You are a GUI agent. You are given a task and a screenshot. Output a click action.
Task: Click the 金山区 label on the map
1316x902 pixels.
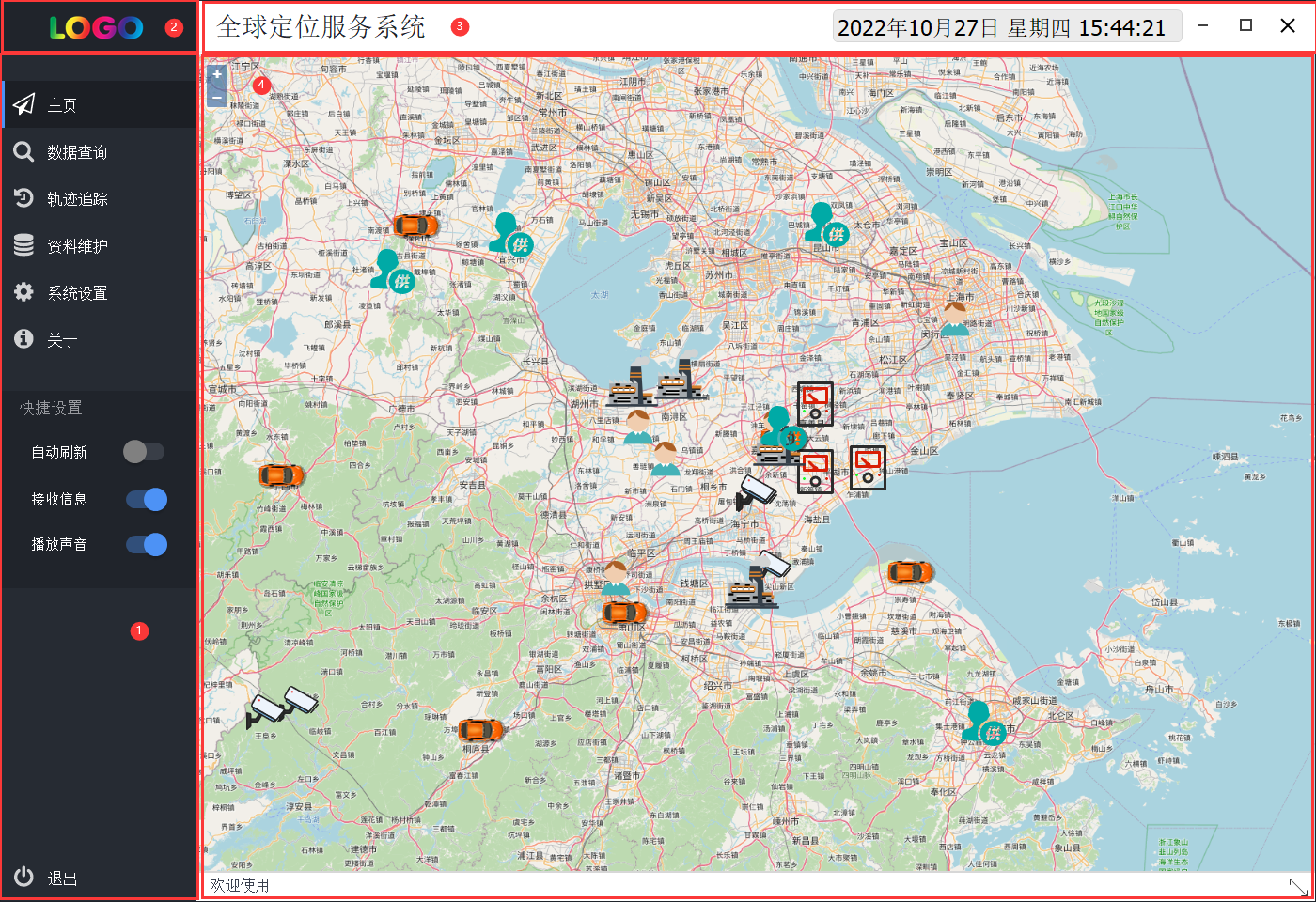point(924,451)
